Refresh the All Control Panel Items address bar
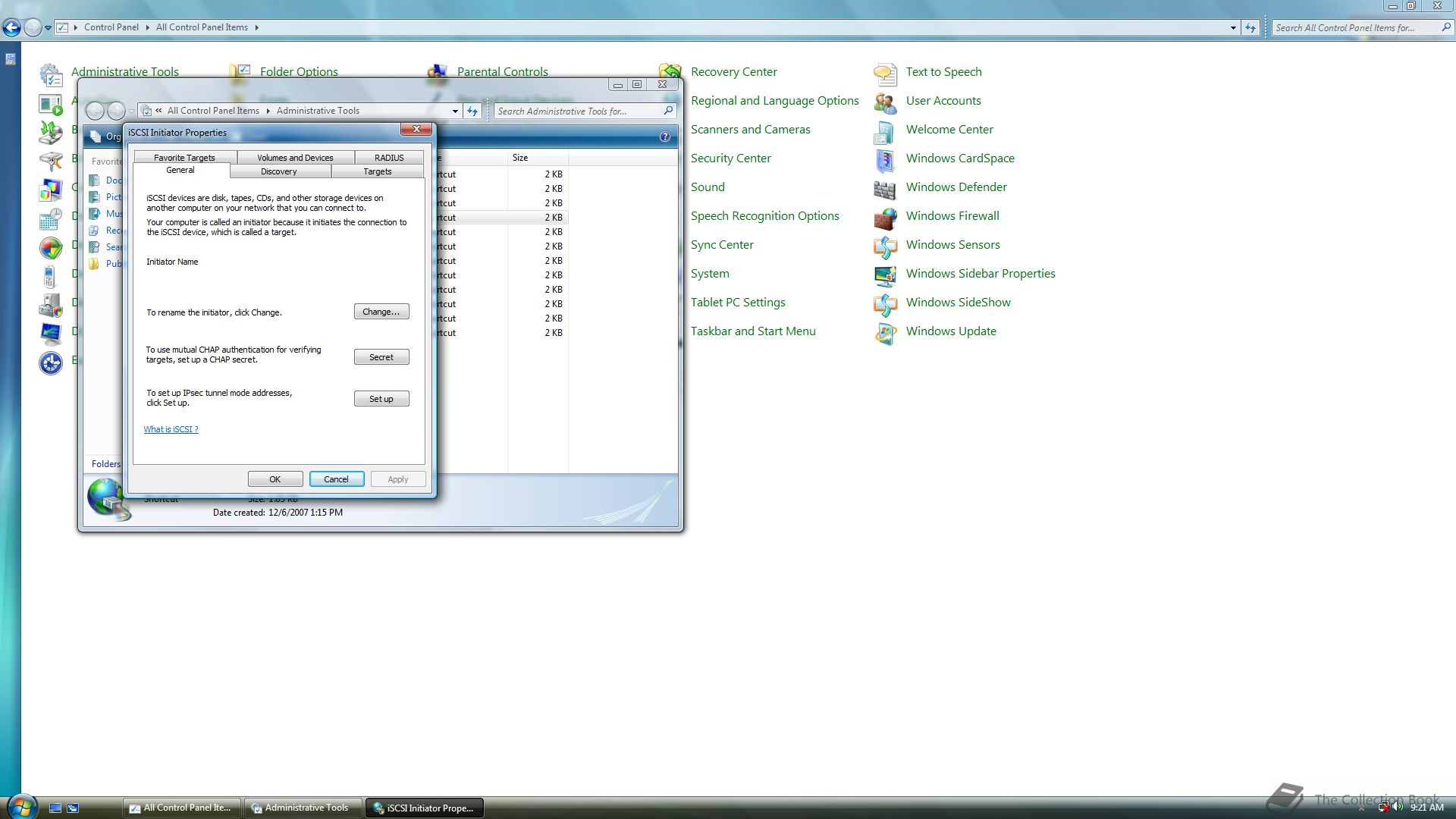Screen dimensions: 1456x819 pos(1250,27)
